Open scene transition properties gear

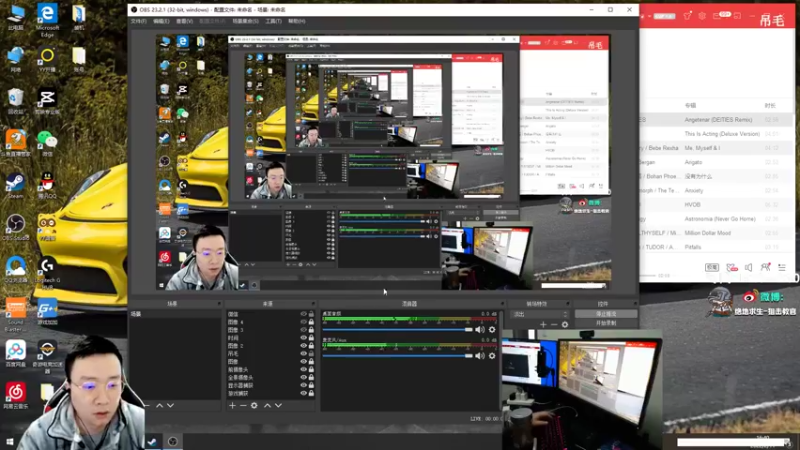pos(565,324)
